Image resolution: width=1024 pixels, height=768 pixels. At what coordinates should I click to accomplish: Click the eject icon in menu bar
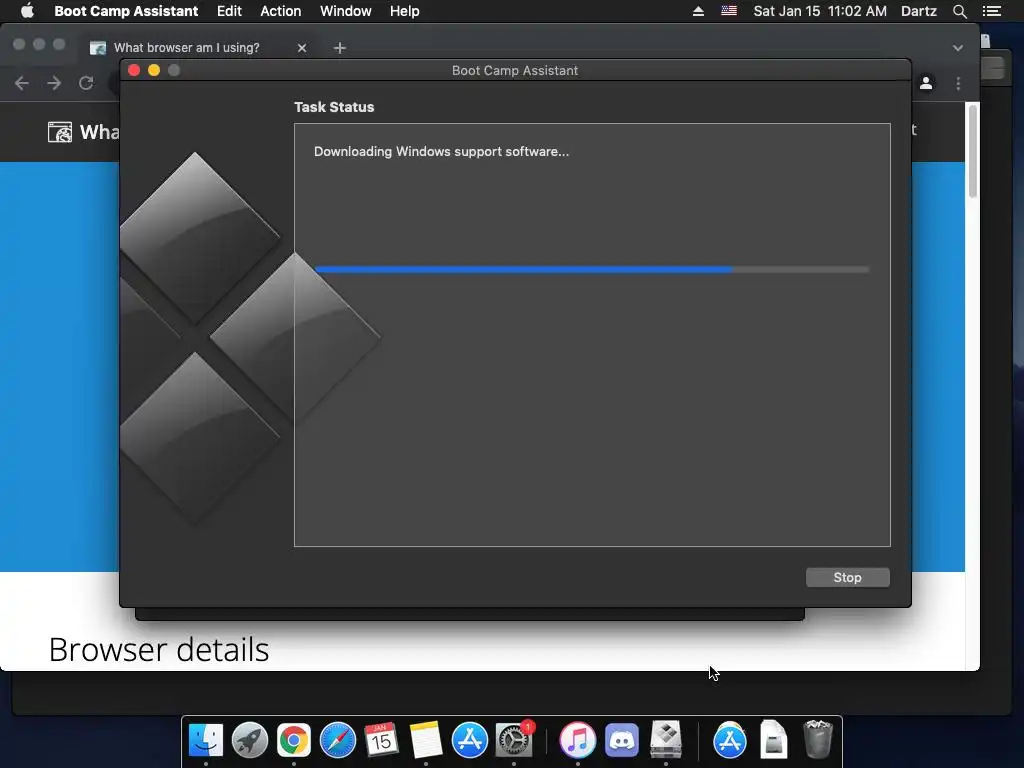[x=698, y=11]
